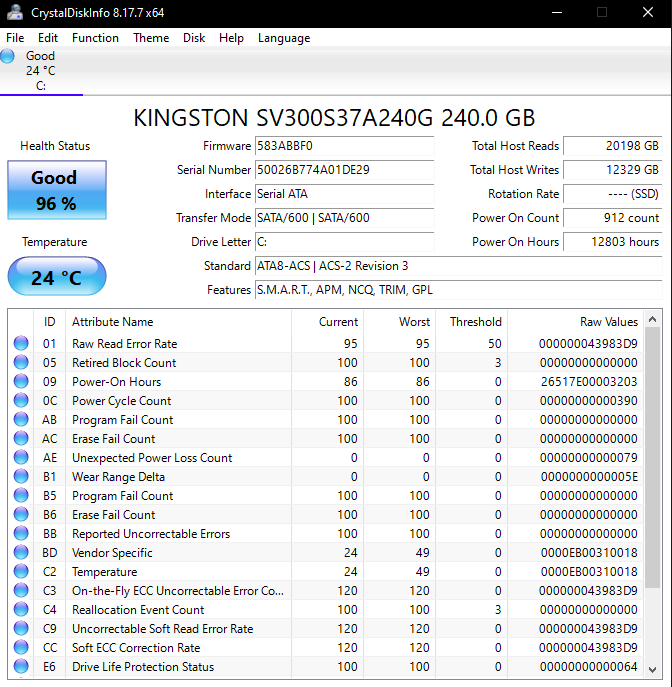Click the AB Program Fail Count status orb
The height and width of the screenshot is (687, 672).
[21, 419]
